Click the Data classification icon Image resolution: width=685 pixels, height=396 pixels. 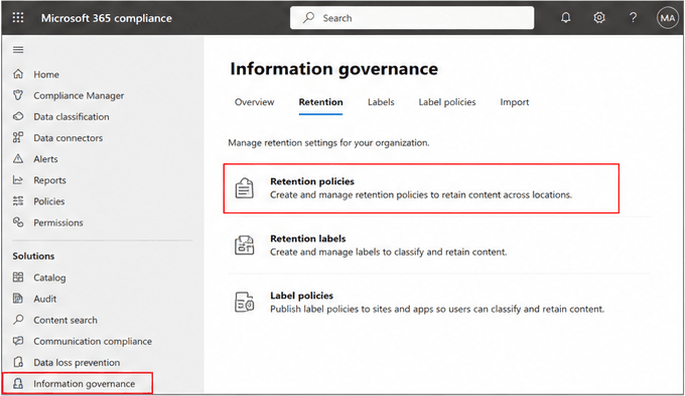pos(18,116)
